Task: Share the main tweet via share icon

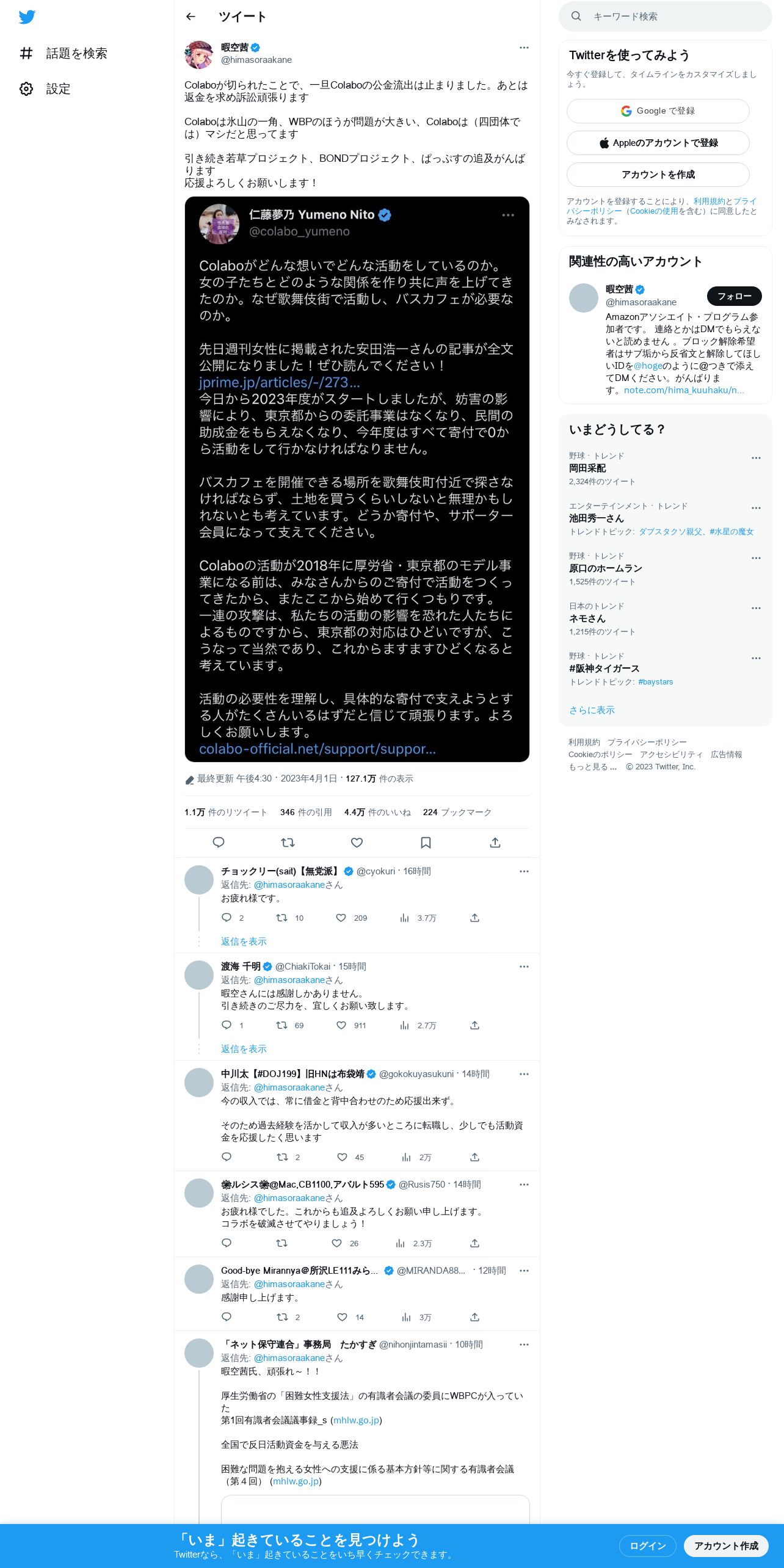Action: (x=495, y=843)
